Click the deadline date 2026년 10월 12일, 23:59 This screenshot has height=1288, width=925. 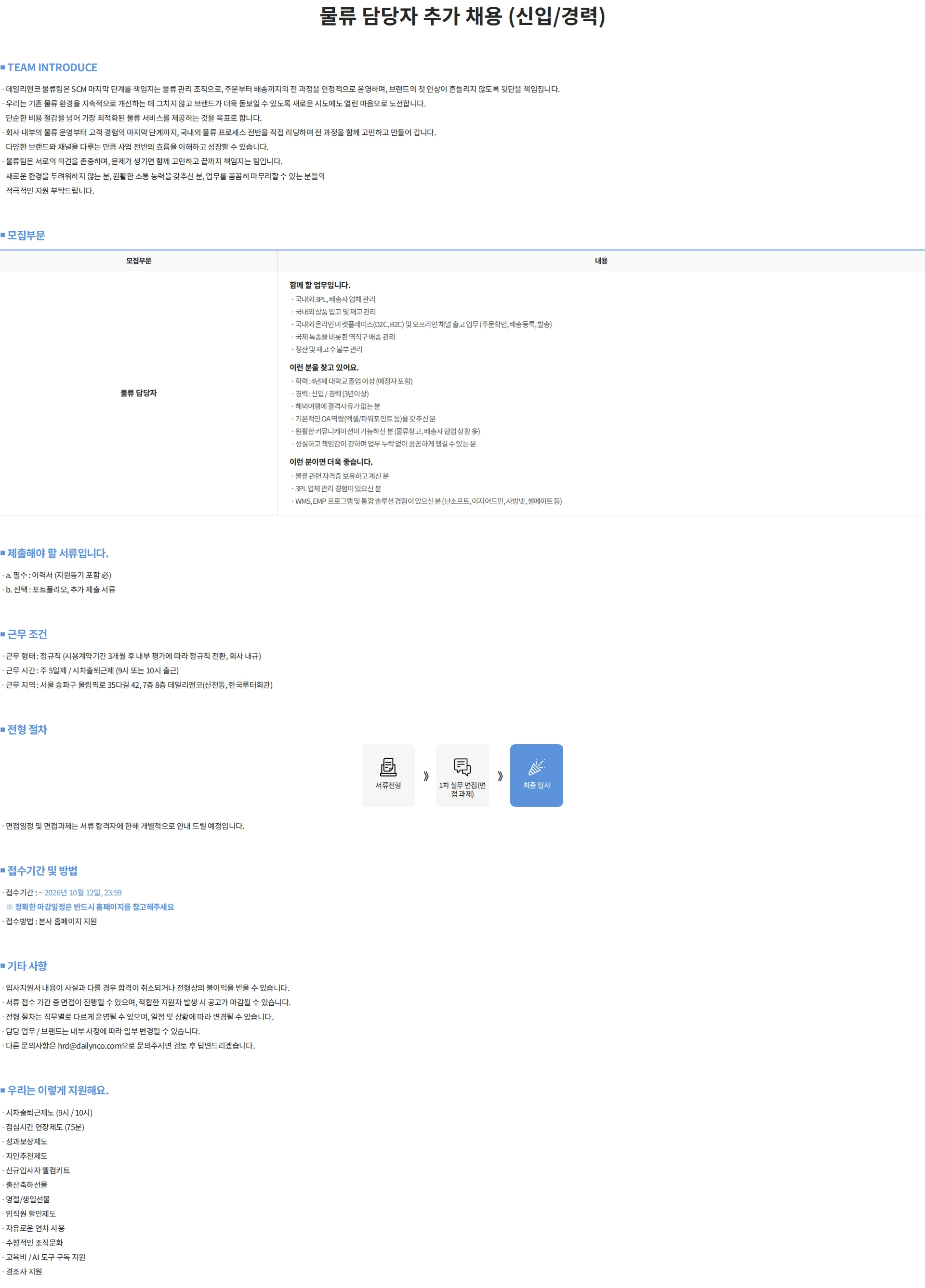(x=83, y=893)
